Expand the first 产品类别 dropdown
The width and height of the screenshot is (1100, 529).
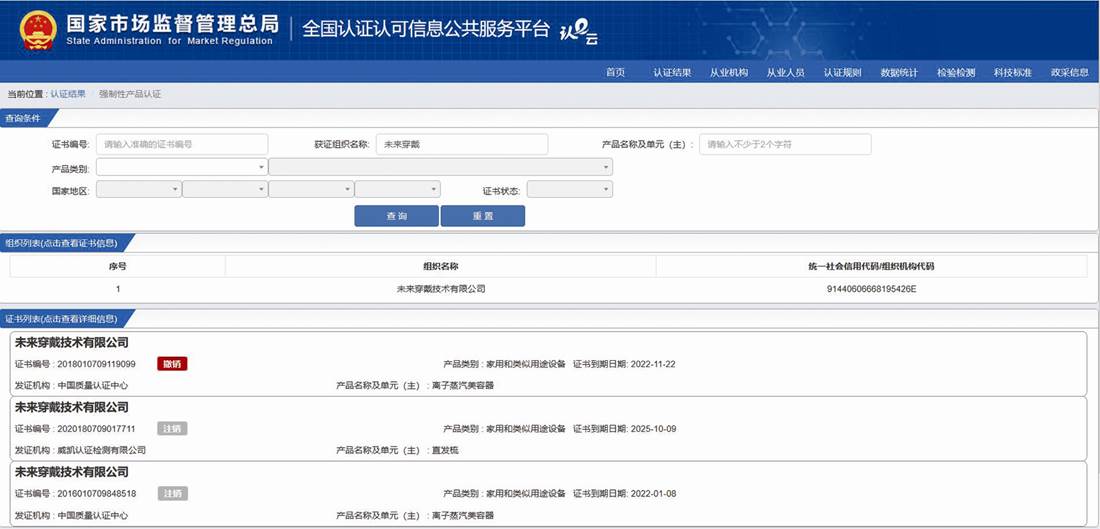click(x=182, y=167)
